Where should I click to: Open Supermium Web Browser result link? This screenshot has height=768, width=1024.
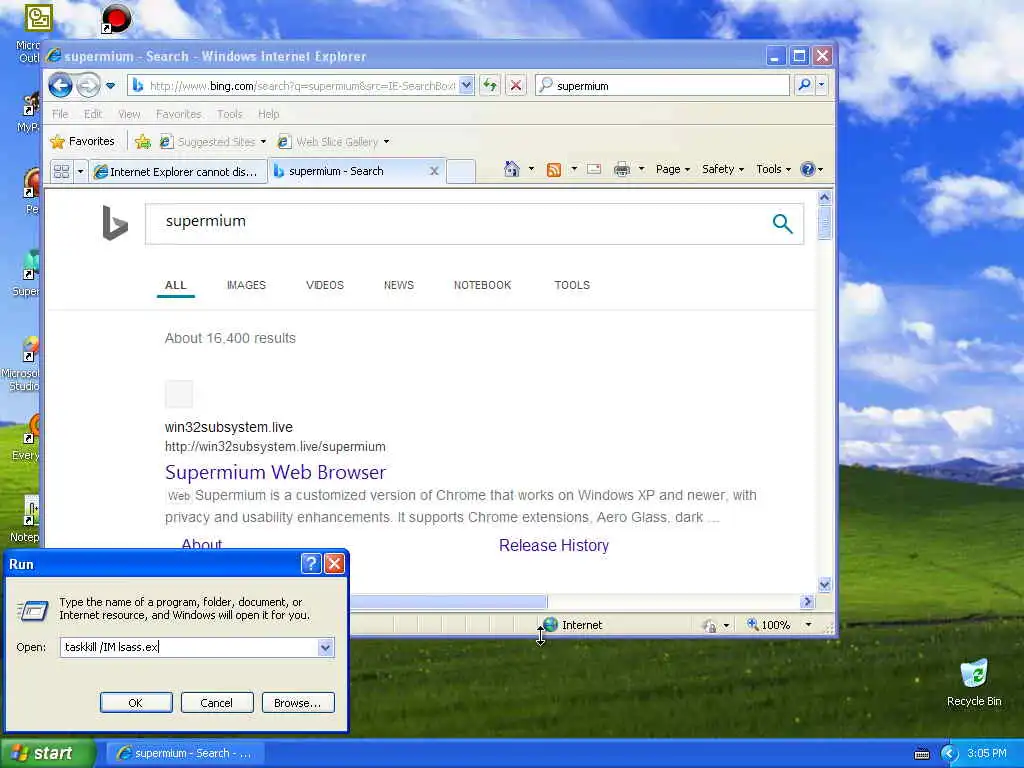coord(276,472)
